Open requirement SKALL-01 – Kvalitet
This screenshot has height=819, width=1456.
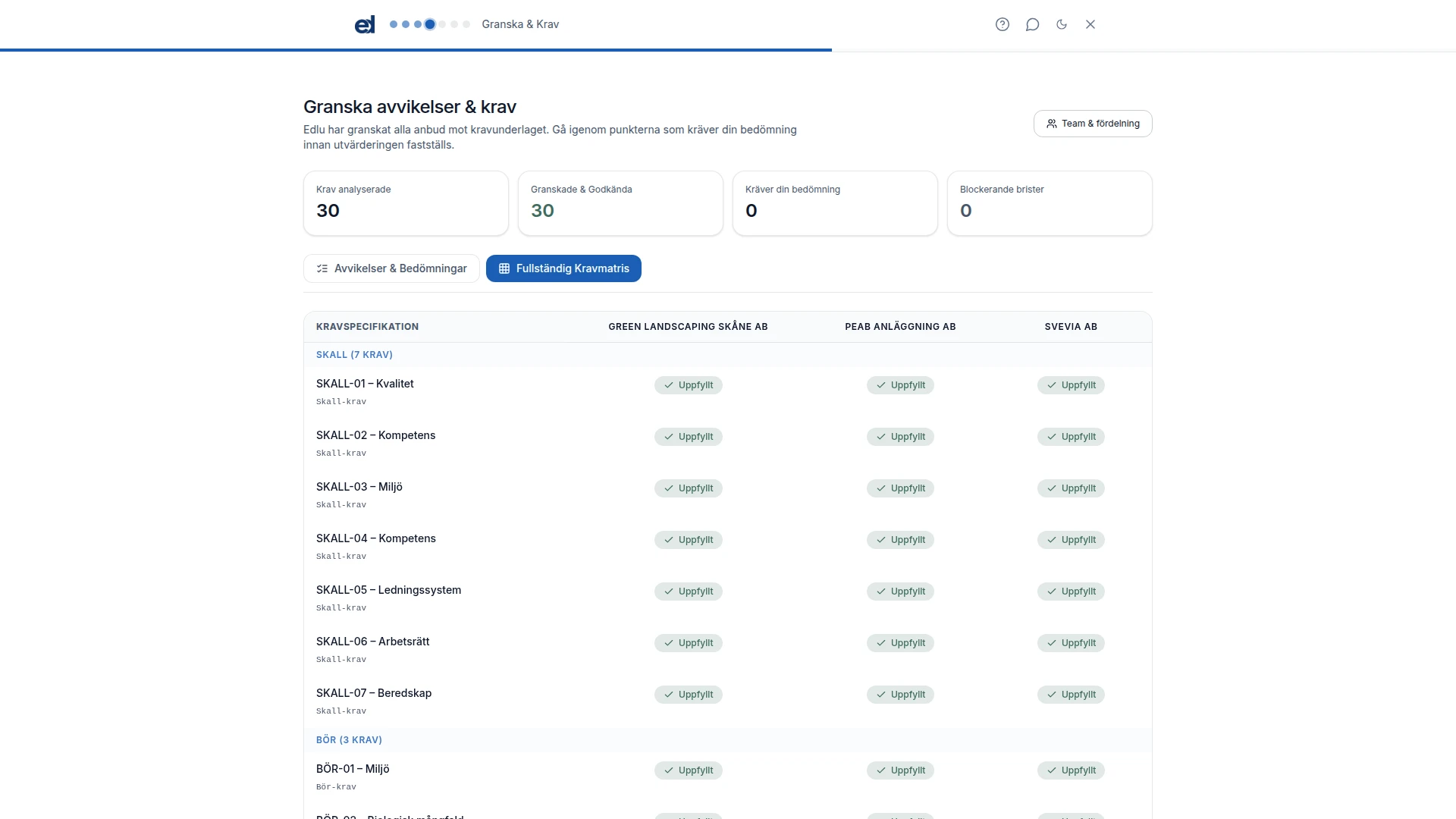(x=365, y=384)
